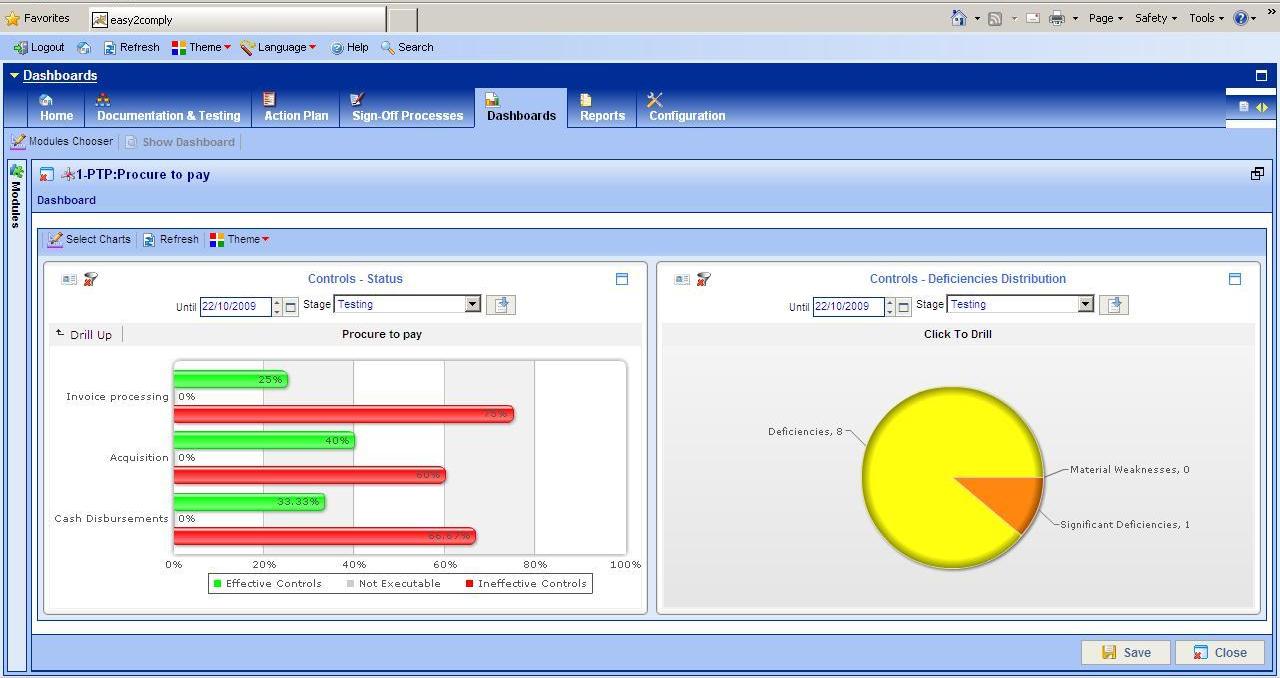Open Help from the top toolbar
This screenshot has height=678, width=1280.
(349, 47)
